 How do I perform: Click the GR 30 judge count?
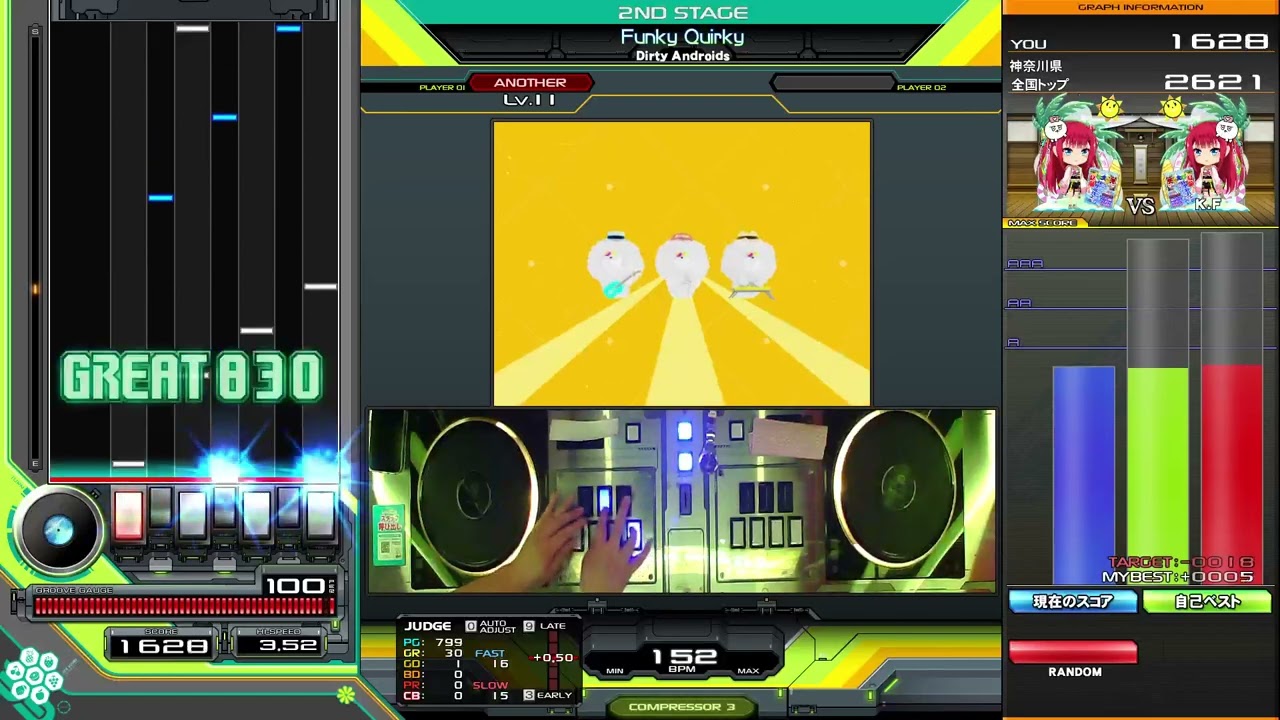434,653
